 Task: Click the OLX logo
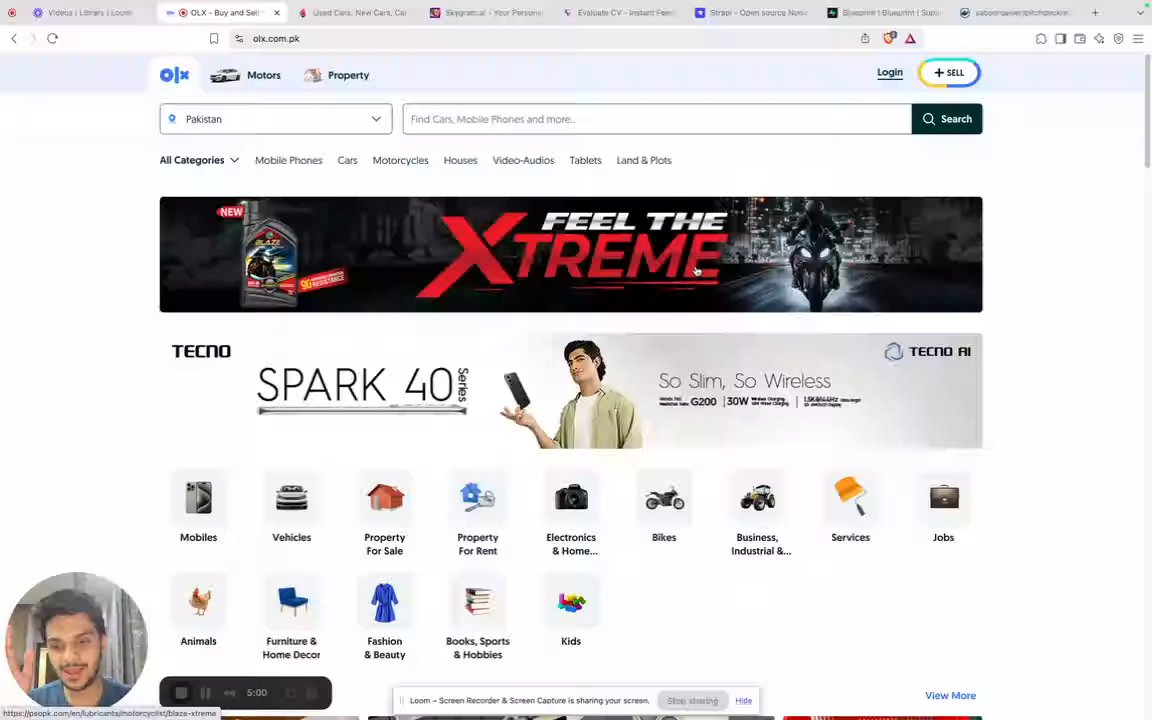tap(174, 75)
